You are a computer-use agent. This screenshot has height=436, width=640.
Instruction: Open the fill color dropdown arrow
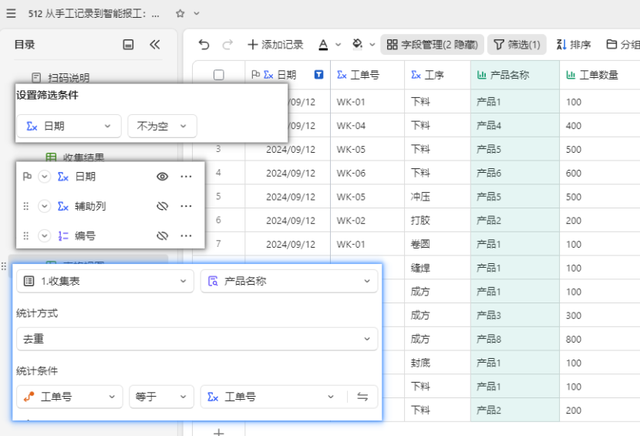click(x=372, y=45)
